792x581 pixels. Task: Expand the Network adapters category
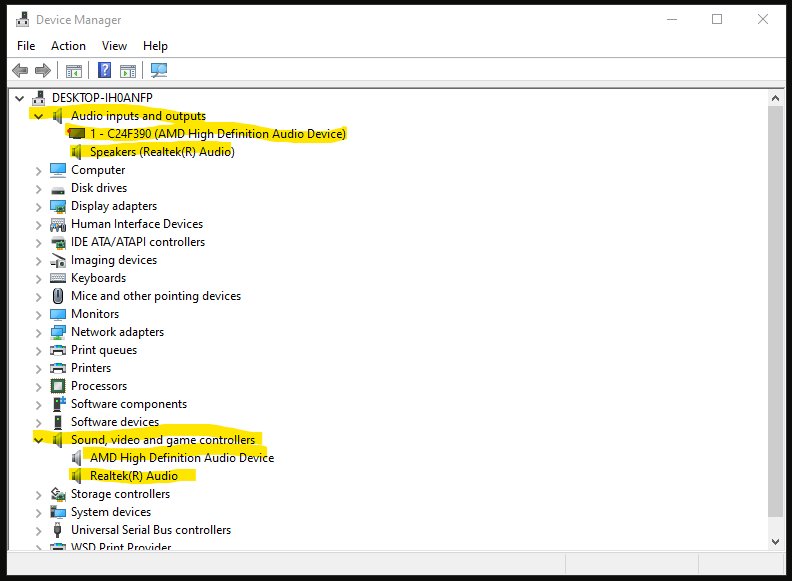point(38,333)
